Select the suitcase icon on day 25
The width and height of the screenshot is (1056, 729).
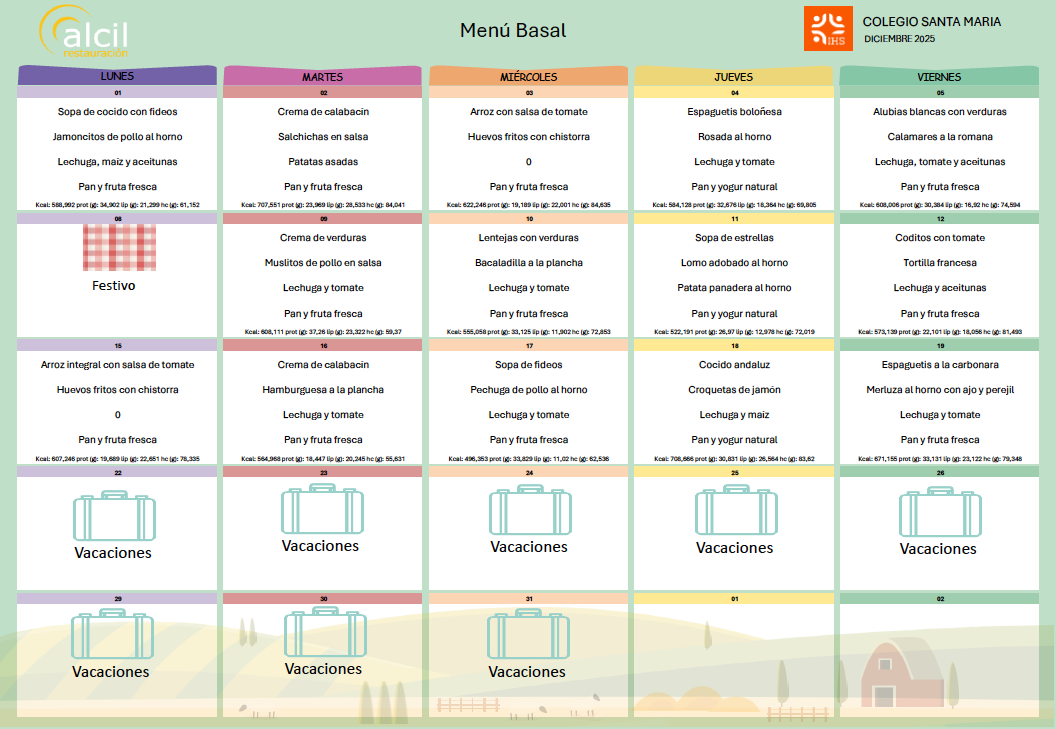pyautogui.click(x=735, y=510)
